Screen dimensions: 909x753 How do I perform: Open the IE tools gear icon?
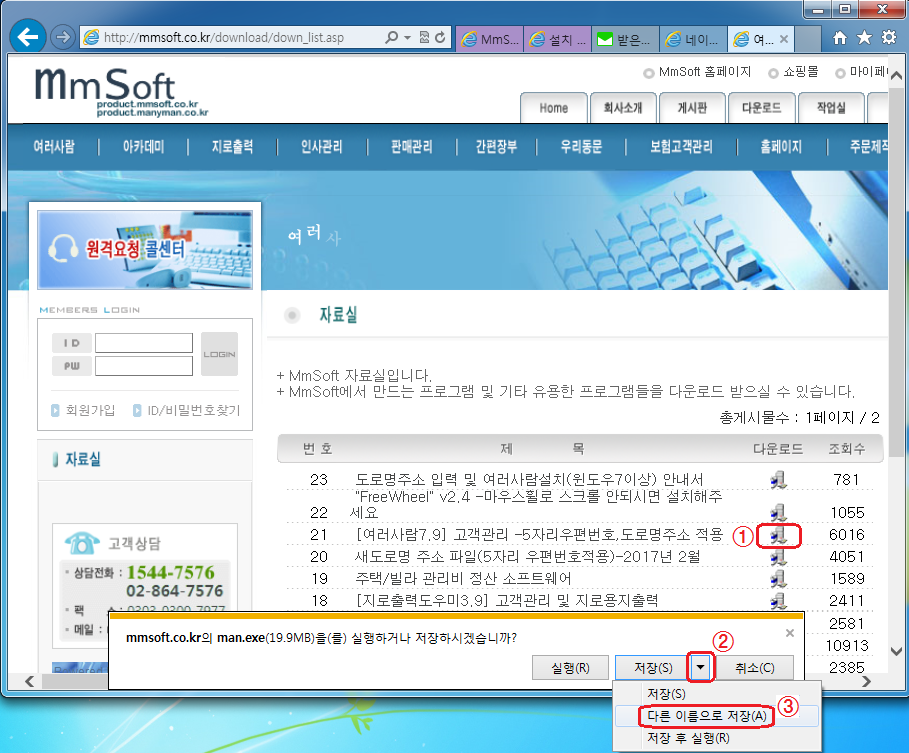(887, 38)
